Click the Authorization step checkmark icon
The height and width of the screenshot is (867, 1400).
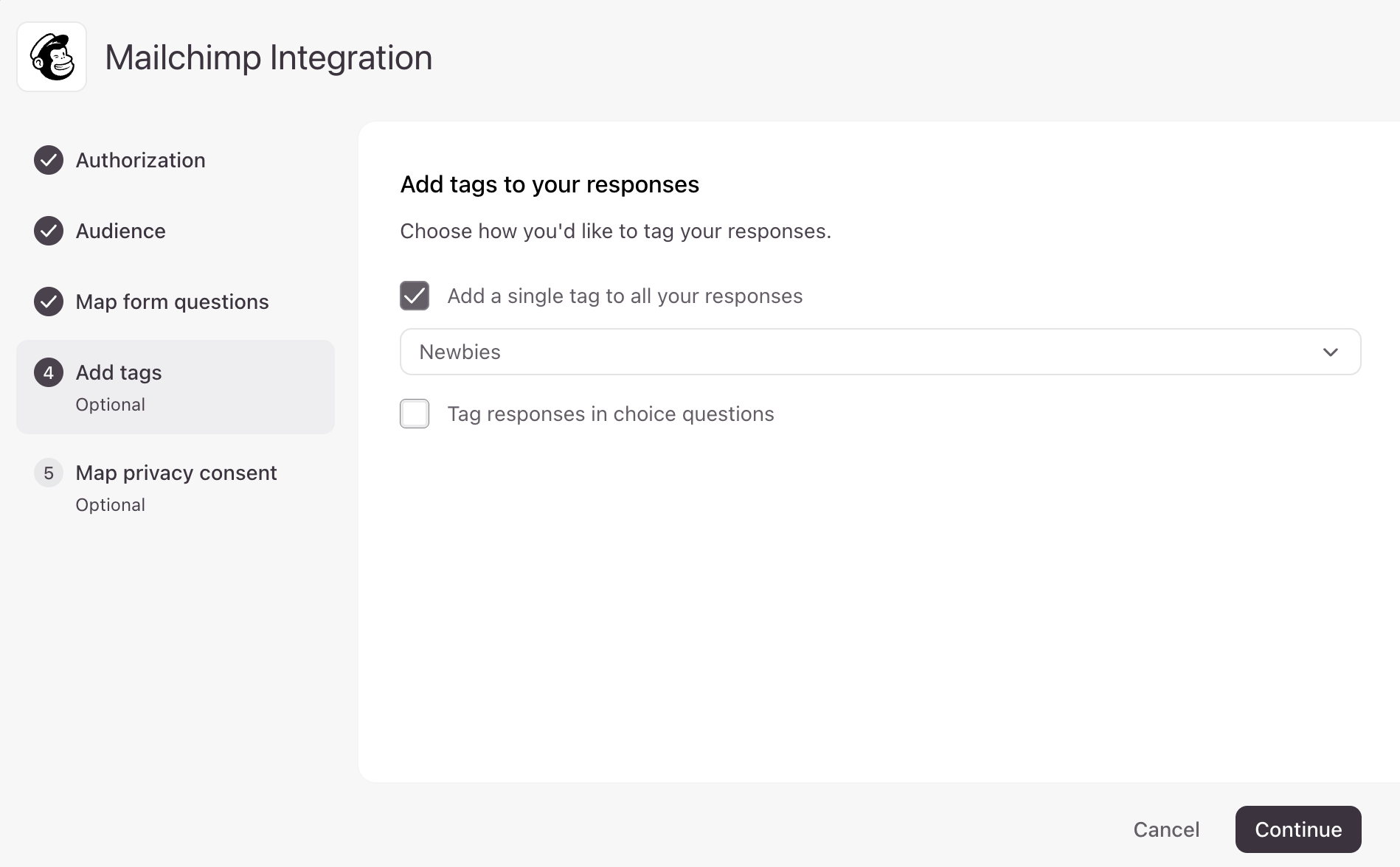pos(49,160)
